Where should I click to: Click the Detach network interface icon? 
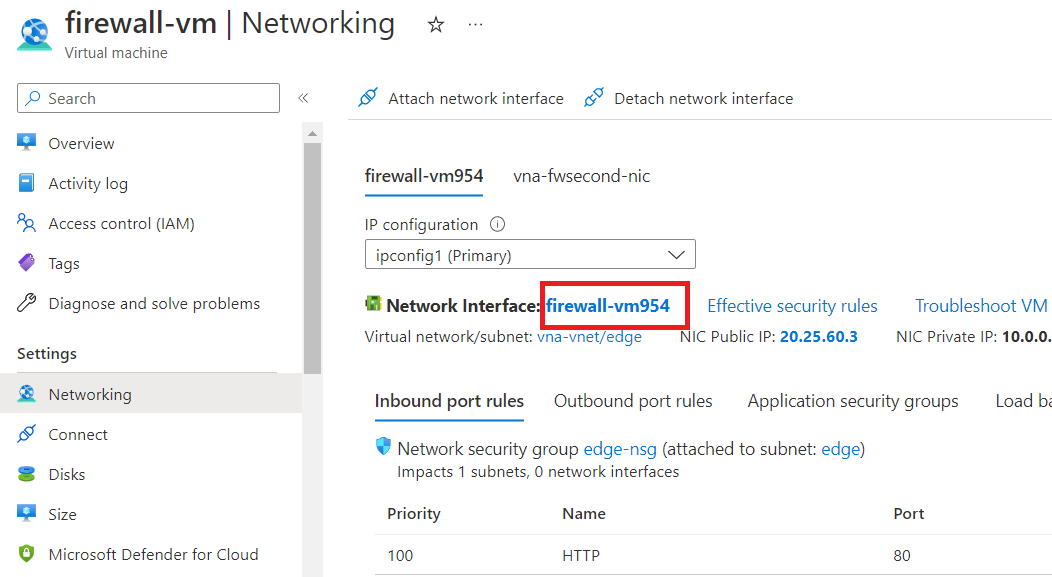pyautogui.click(x=594, y=98)
